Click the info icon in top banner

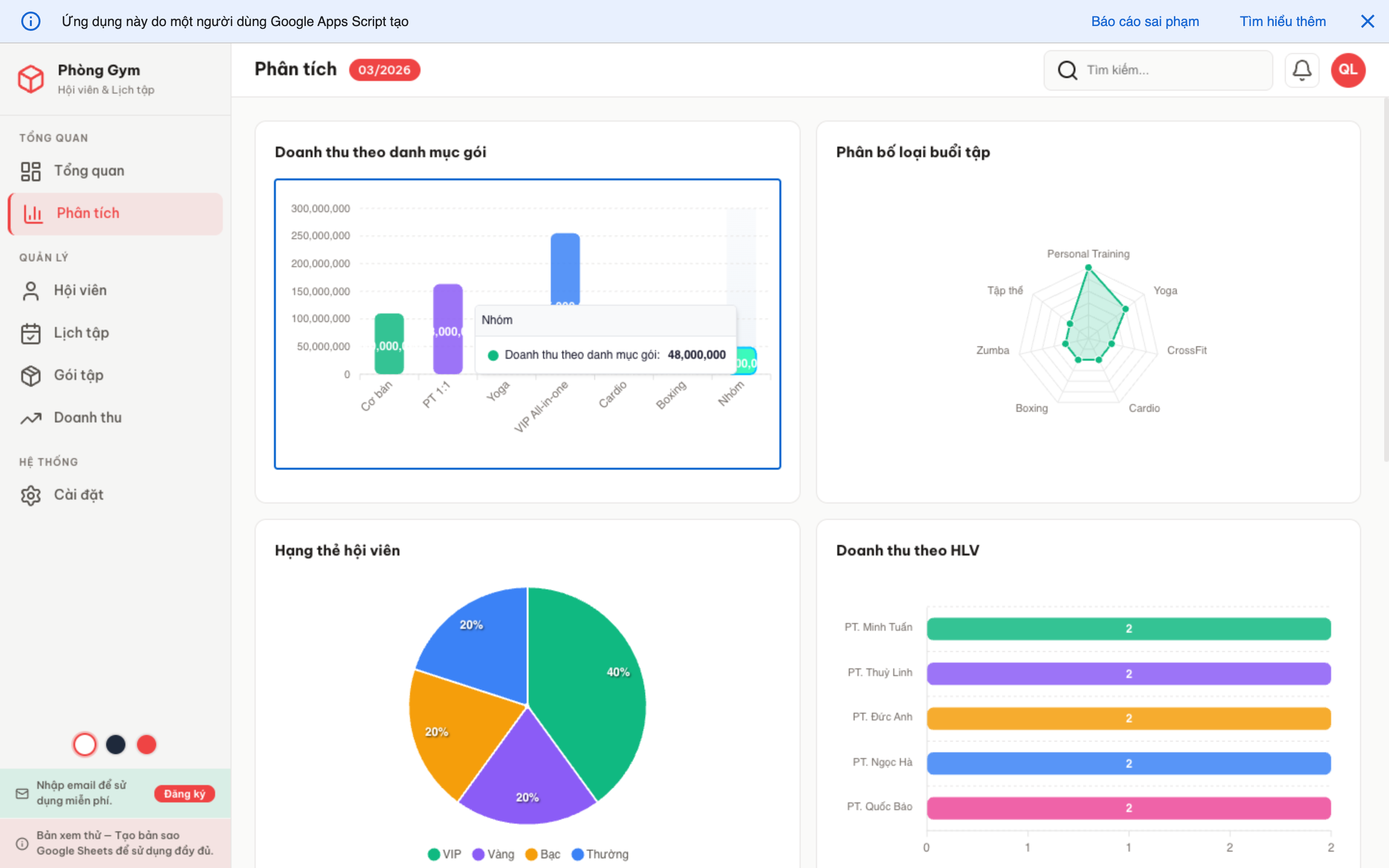(x=30, y=21)
